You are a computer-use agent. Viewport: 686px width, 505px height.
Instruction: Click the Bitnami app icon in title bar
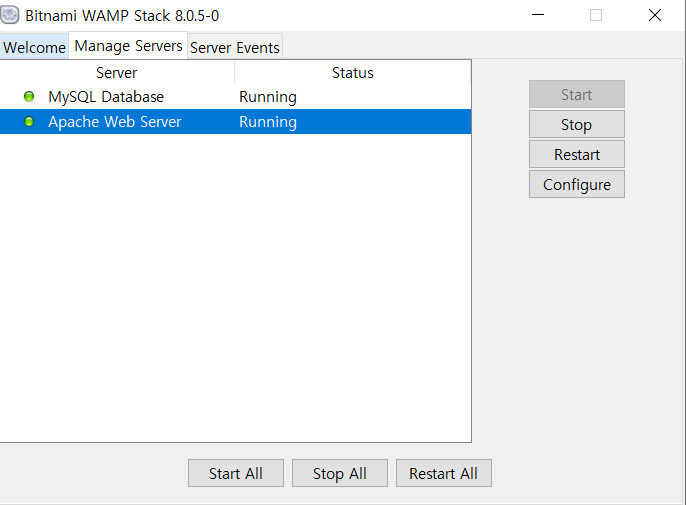(10, 15)
